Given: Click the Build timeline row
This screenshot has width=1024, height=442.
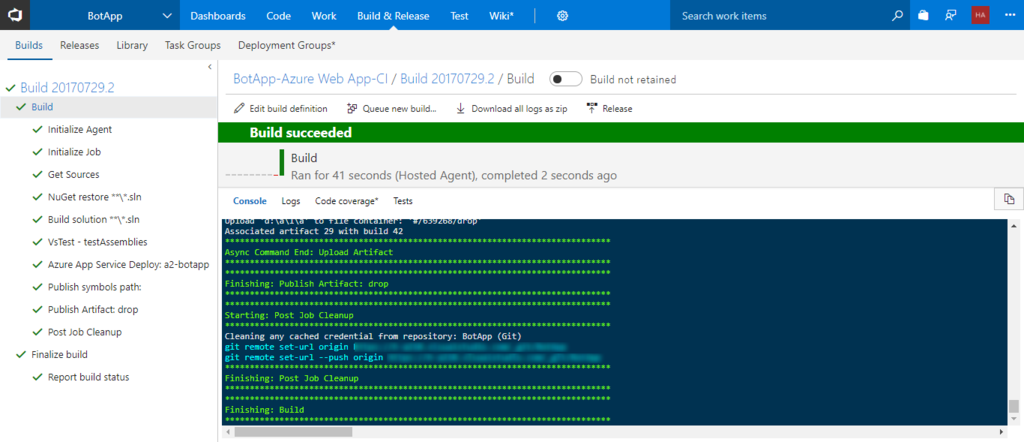Looking at the screenshot, I should tap(620, 166).
